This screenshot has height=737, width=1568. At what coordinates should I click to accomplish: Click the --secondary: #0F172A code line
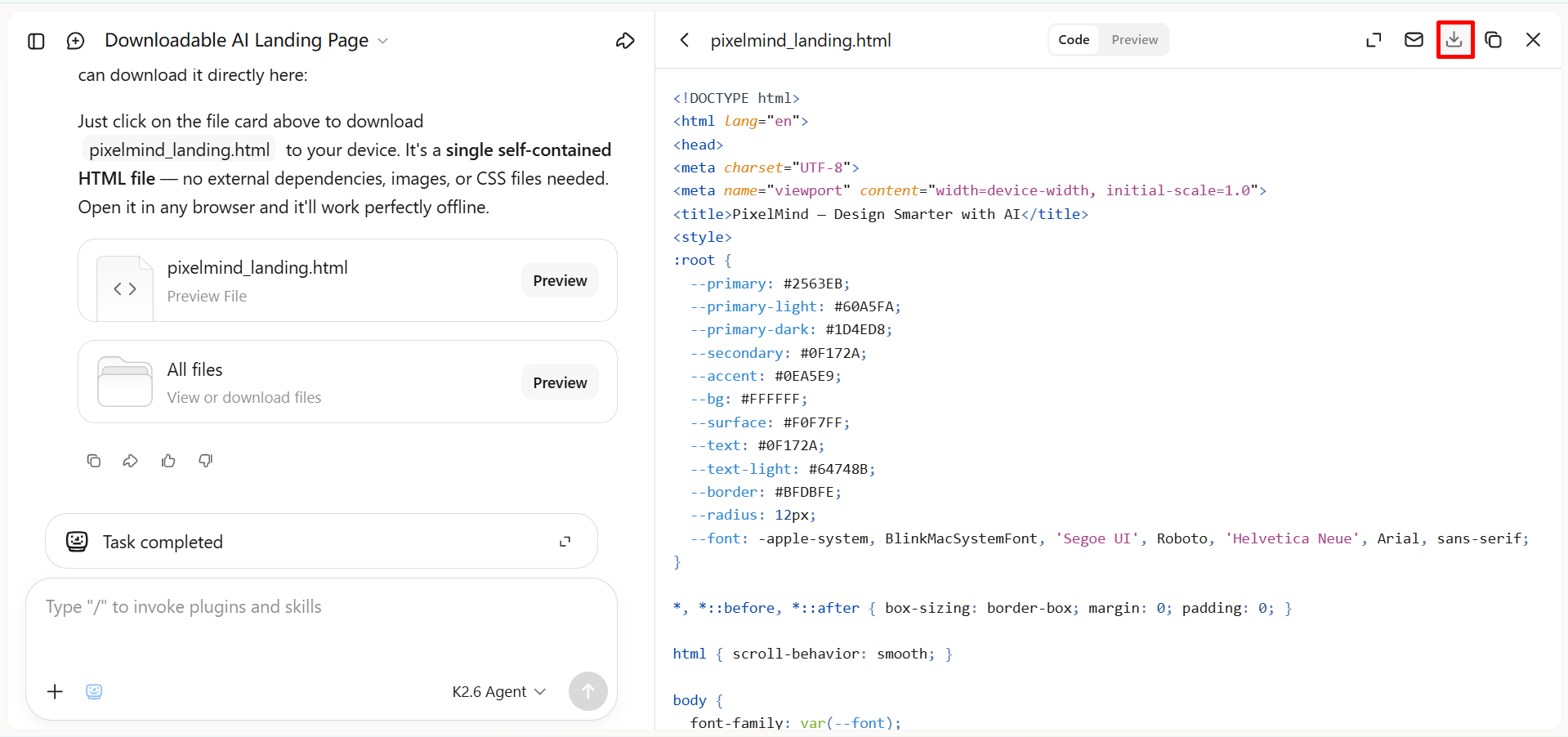coord(778,353)
